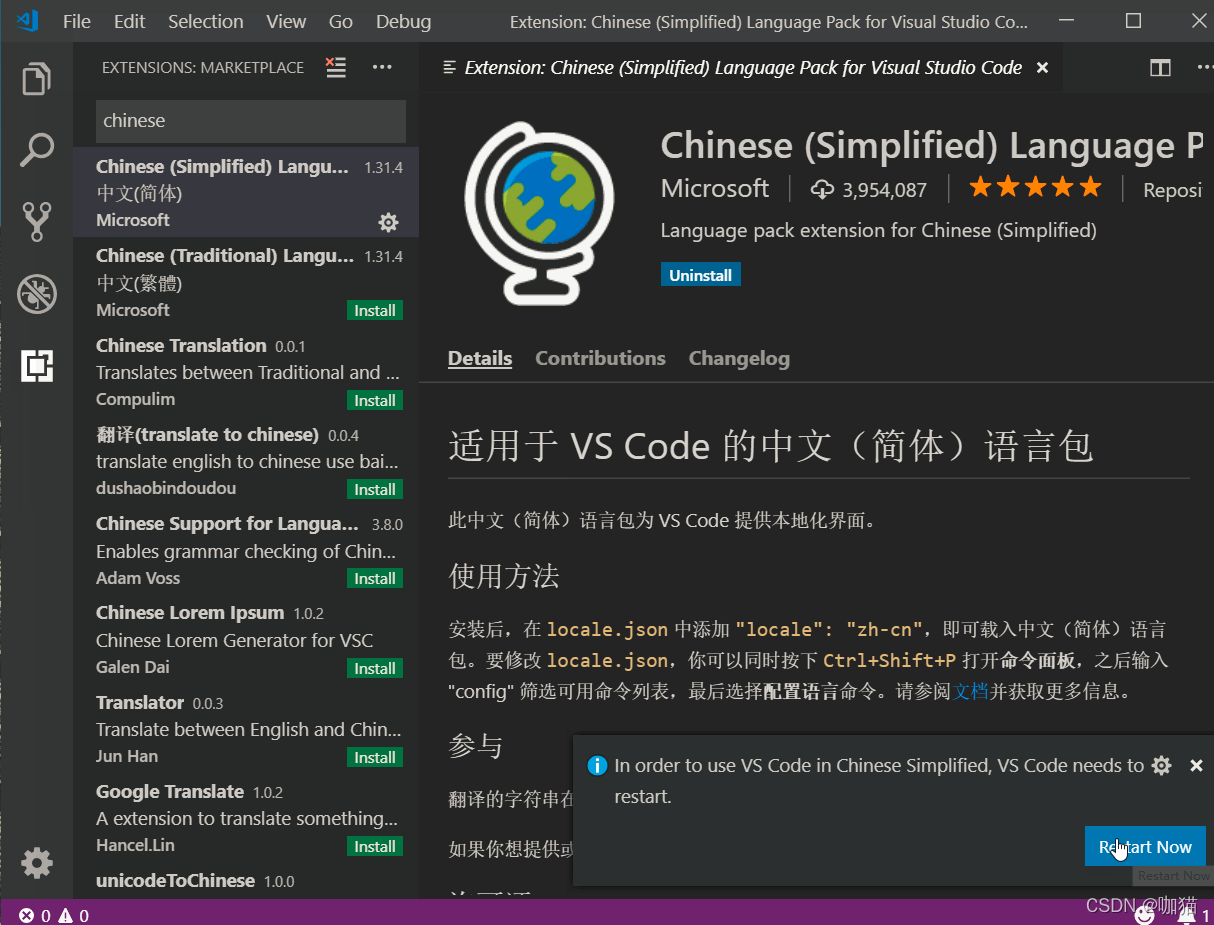Click the Restart Now button
Image resolution: width=1214 pixels, height=925 pixels.
pos(1145,847)
